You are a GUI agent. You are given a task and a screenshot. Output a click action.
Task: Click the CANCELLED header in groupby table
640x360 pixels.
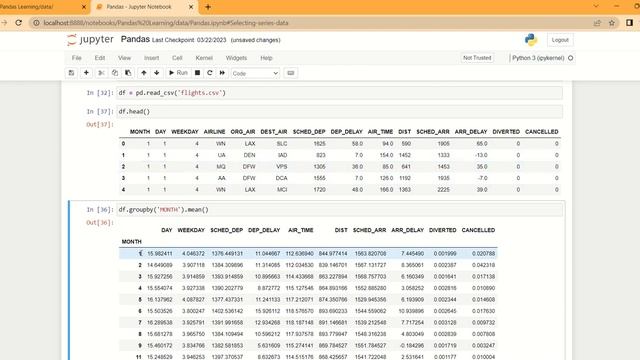tap(478, 230)
